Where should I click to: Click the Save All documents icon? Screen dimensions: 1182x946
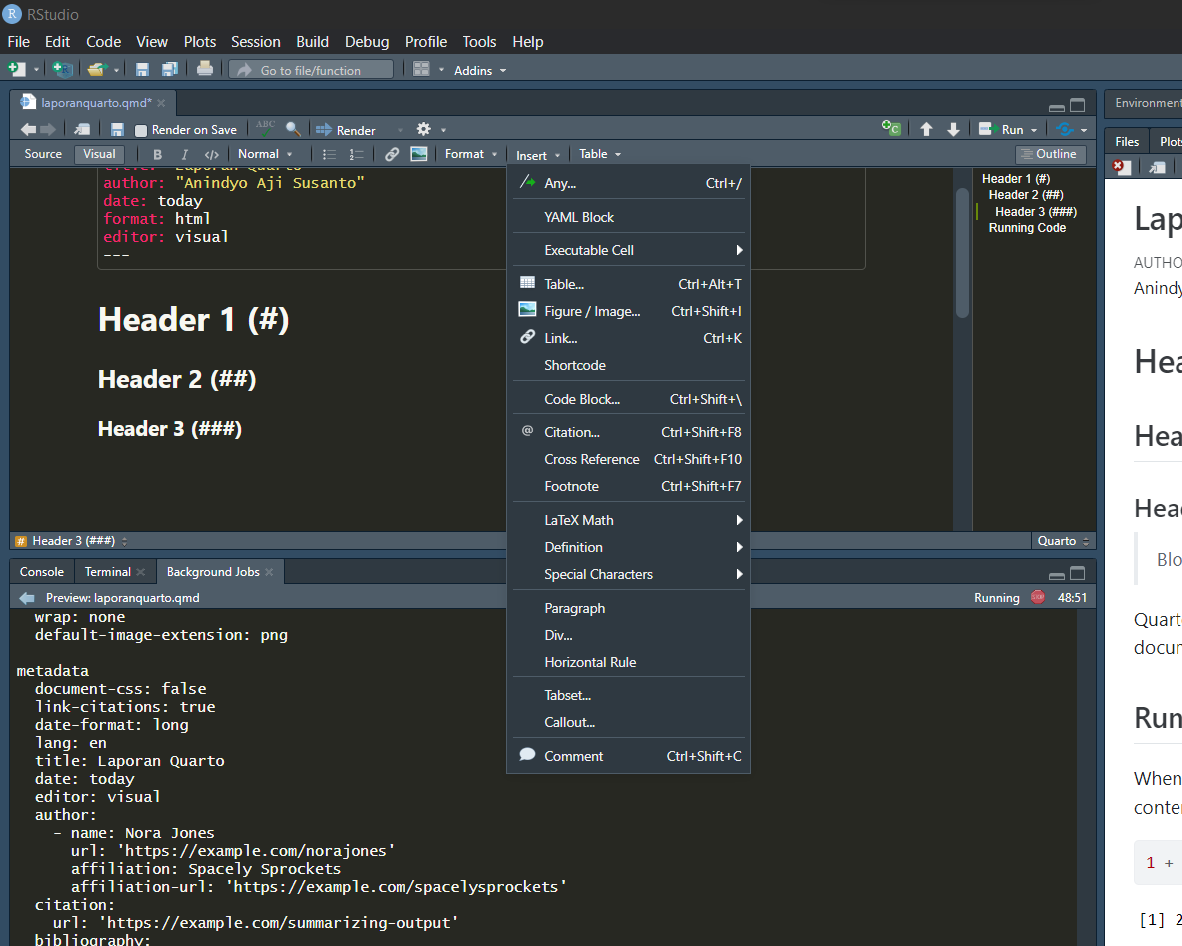pos(170,69)
